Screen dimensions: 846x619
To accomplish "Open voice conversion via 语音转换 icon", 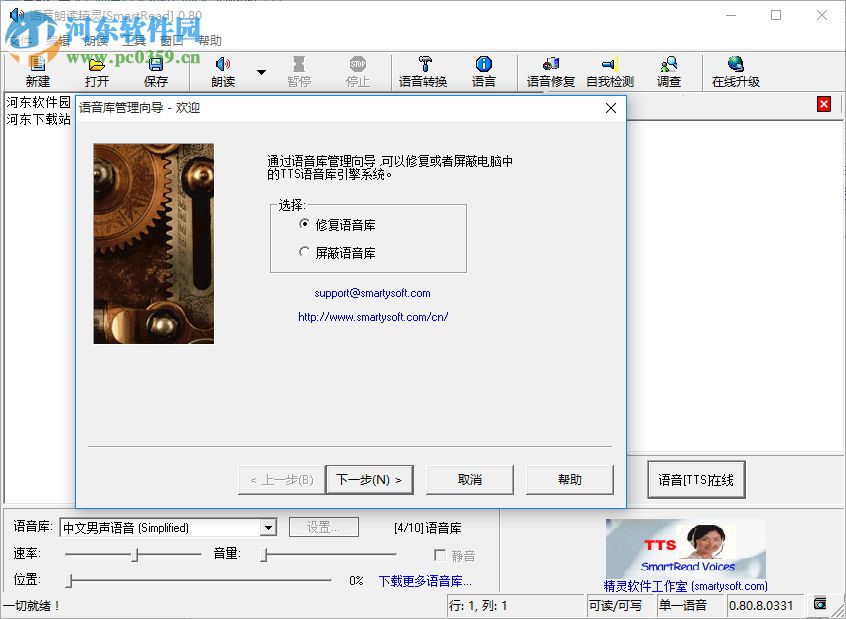I will click(423, 72).
